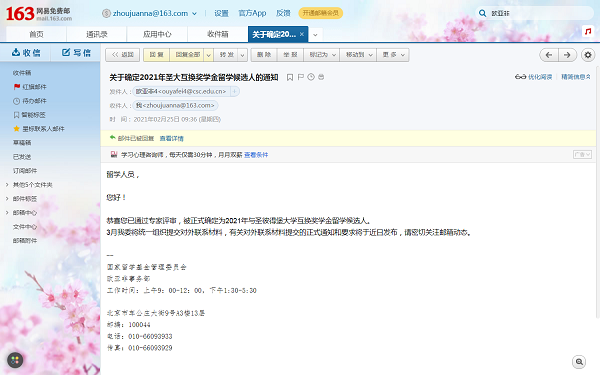Open 邮箱附件 in the sidebar

coord(25,241)
